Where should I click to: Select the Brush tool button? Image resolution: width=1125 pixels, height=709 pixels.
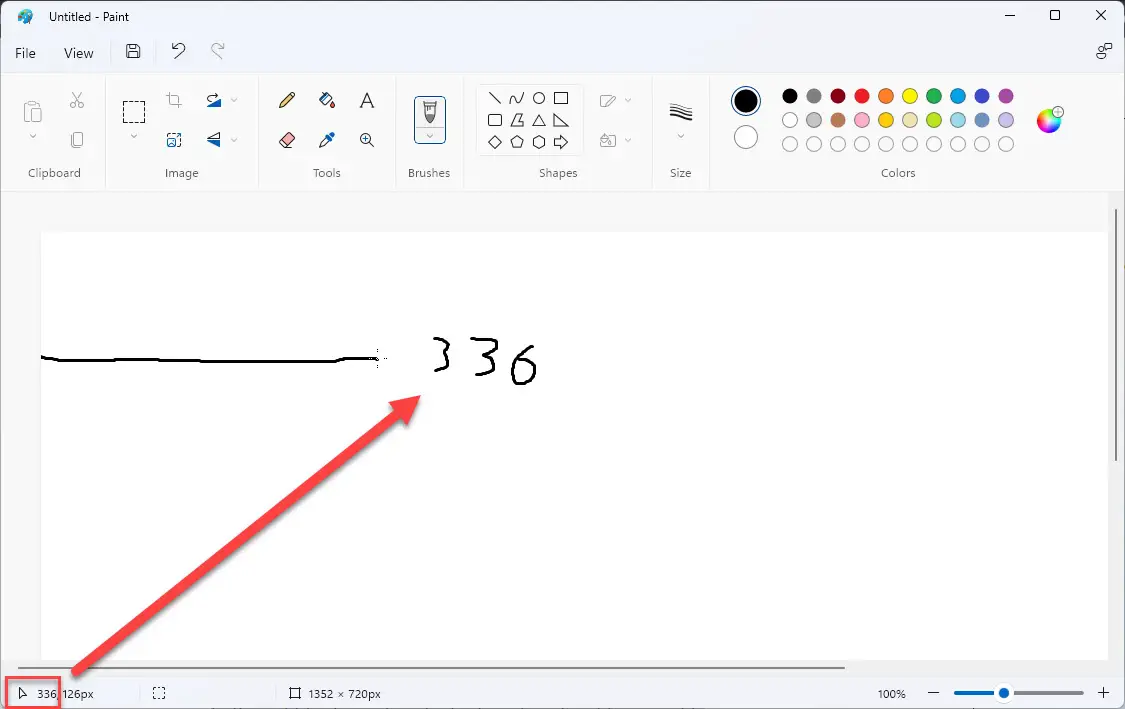[x=430, y=113]
